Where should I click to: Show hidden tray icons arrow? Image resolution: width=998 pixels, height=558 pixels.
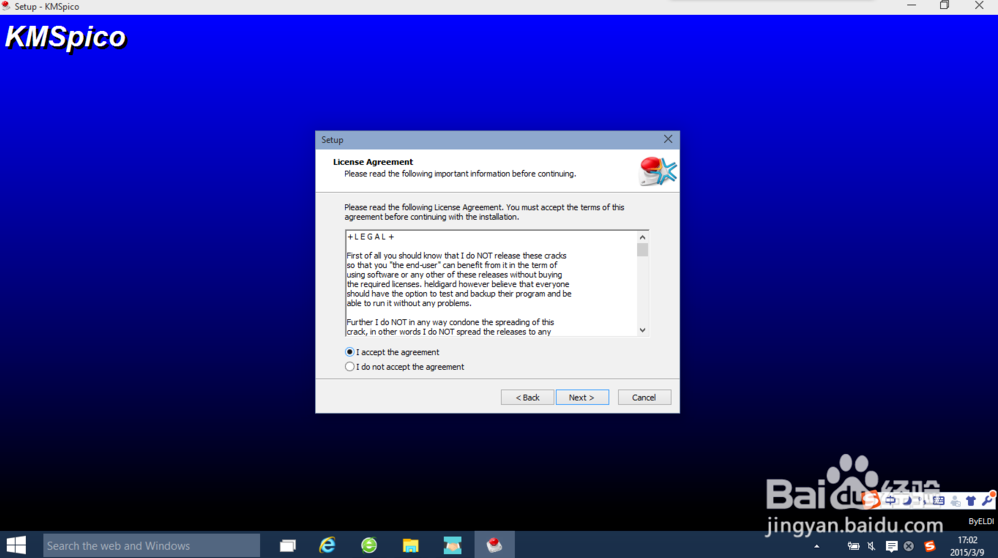tap(817, 546)
